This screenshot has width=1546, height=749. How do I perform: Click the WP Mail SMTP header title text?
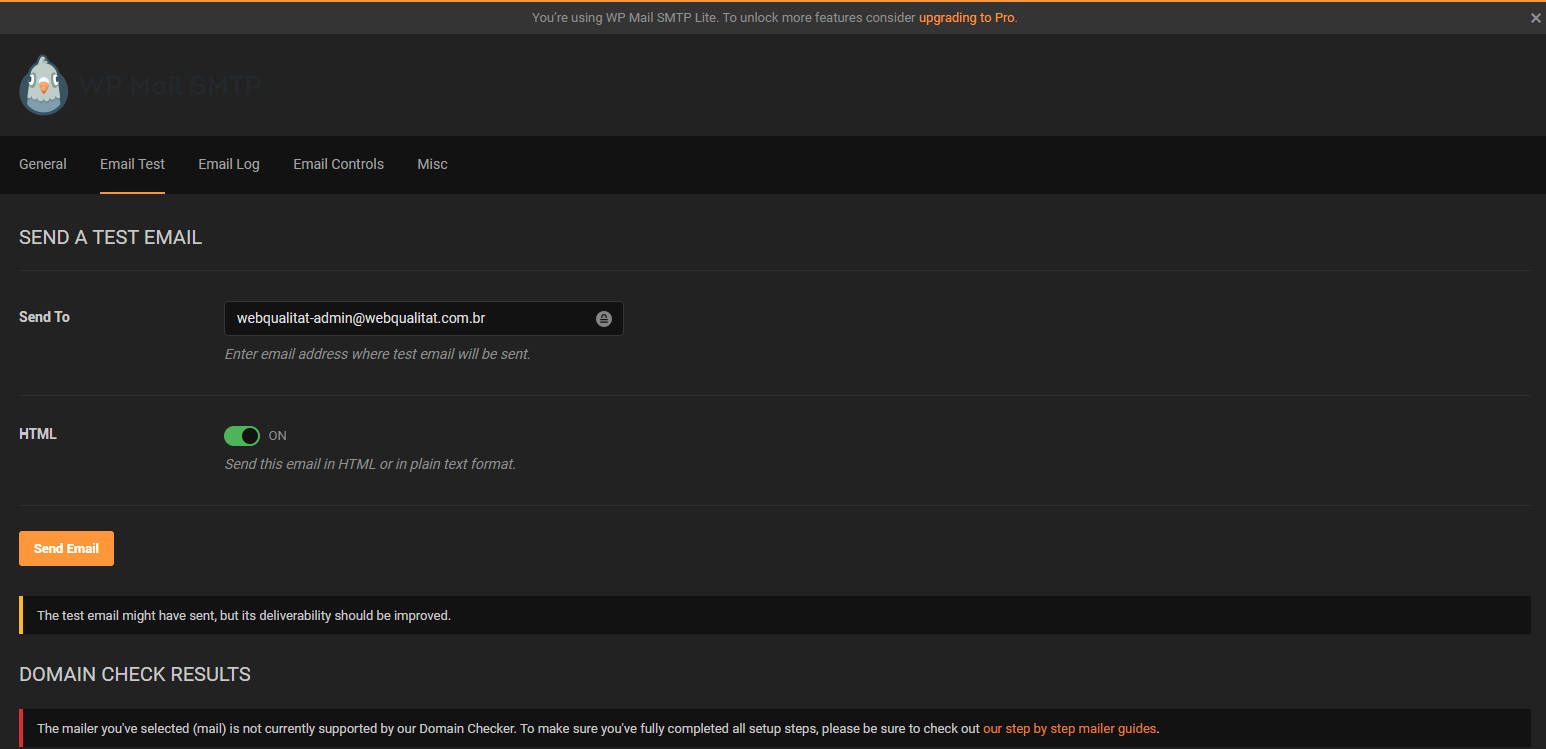(x=170, y=86)
